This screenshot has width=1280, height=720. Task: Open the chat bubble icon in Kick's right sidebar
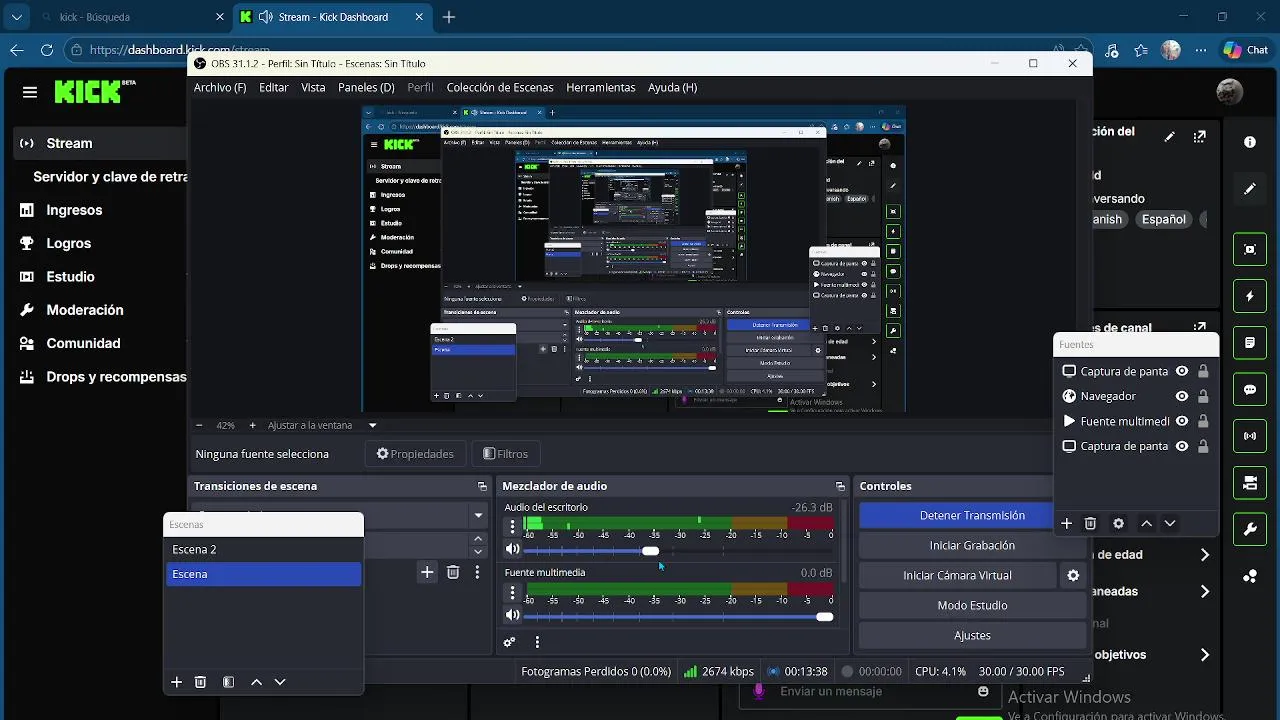[x=1250, y=389]
